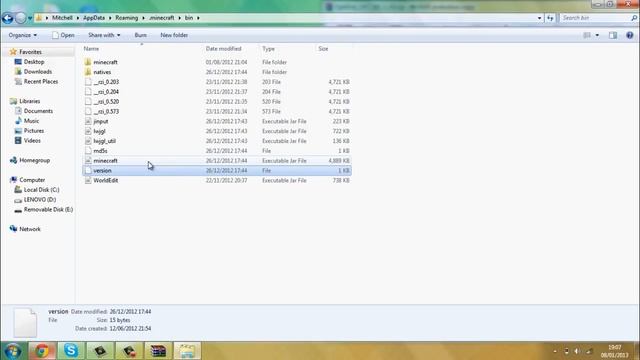Open the Videos library
Image resolution: width=640 pixels, height=360 pixels.
[32, 140]
